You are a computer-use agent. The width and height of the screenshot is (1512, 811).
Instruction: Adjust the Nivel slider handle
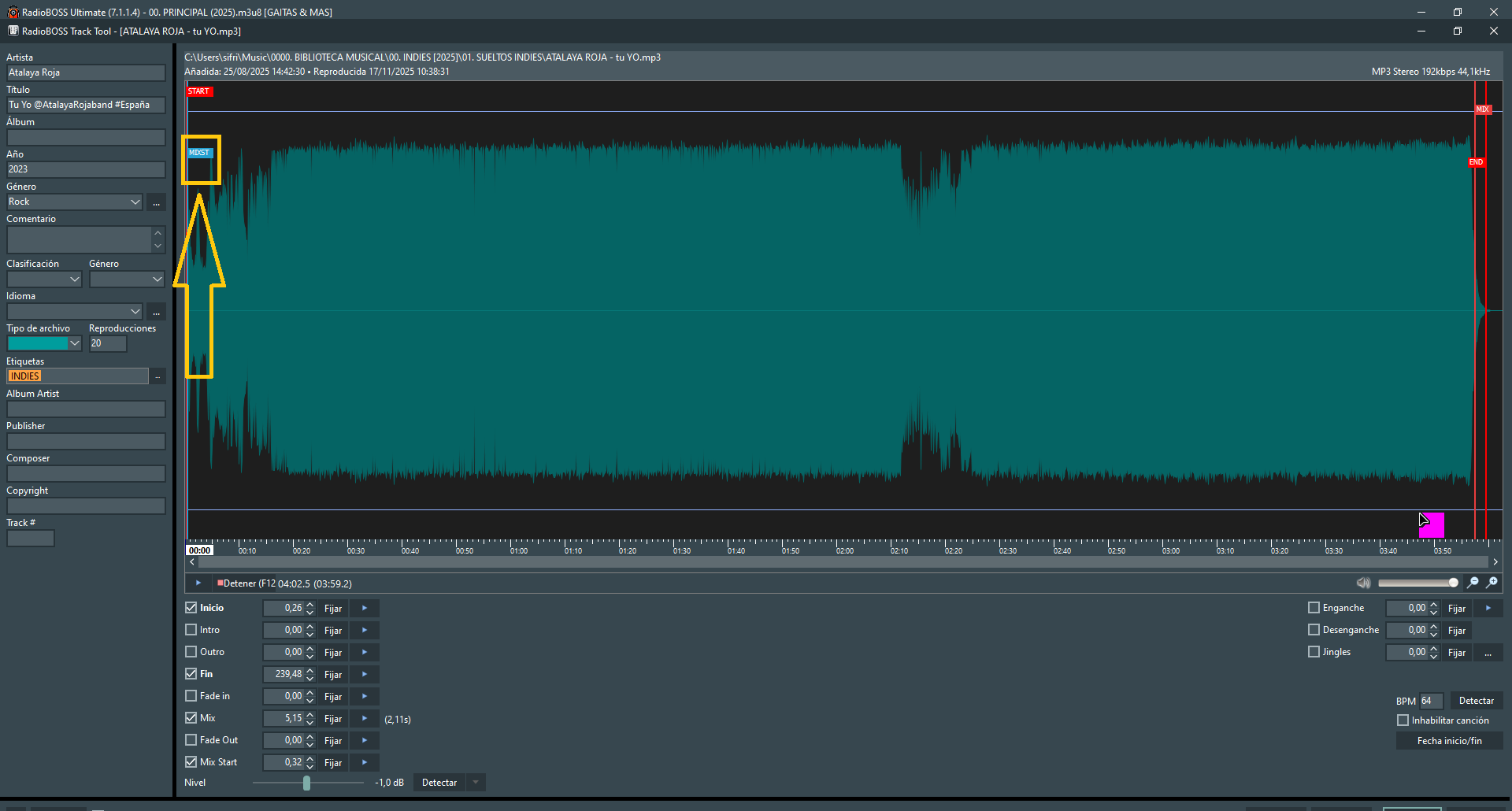306,783
